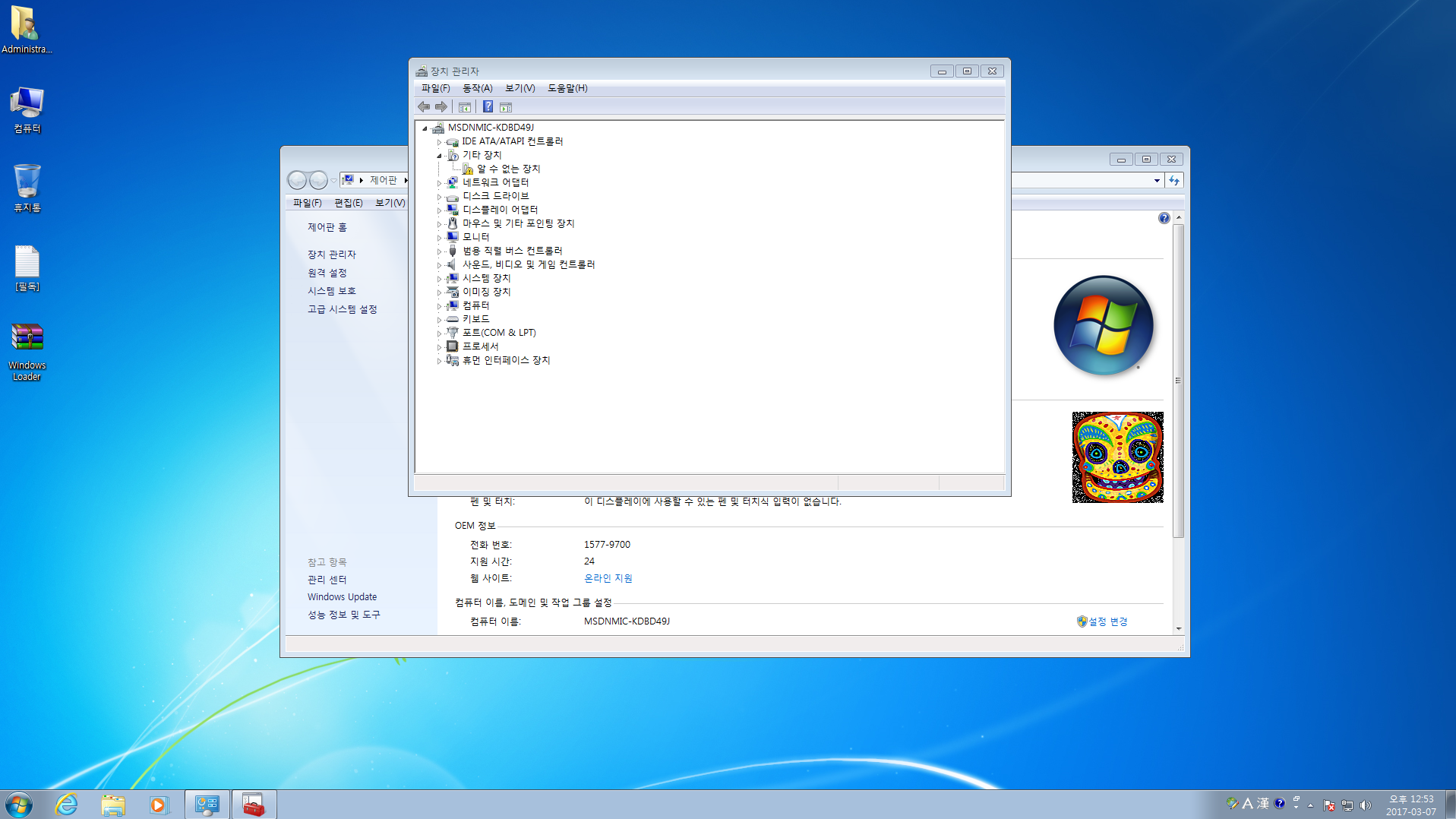
Task: Click the Properties toolbar icon left of Help
Action: 465,107
